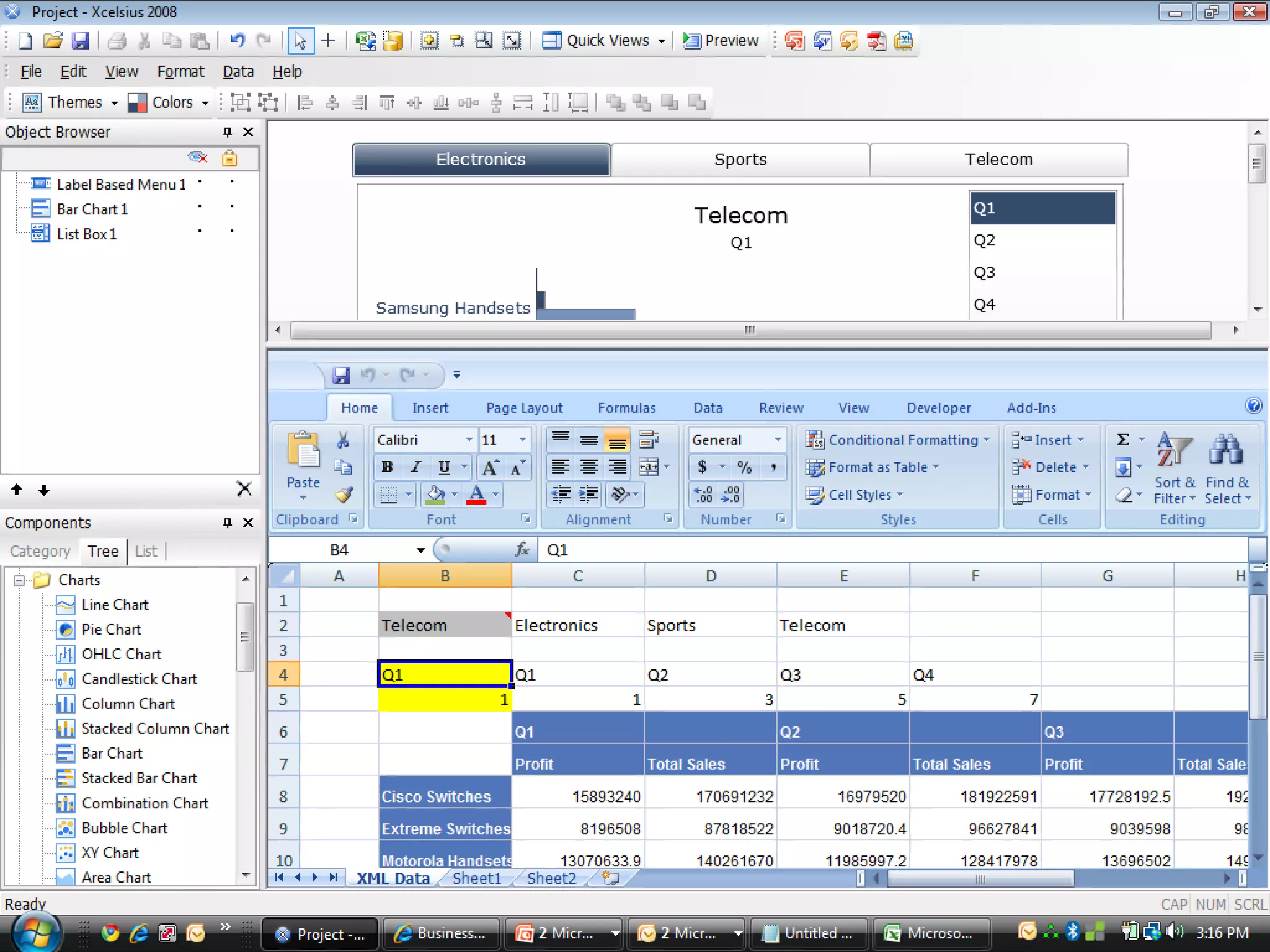
Task: Click the Cut scissors icon in ribbon
Action: tap(343, 440)
